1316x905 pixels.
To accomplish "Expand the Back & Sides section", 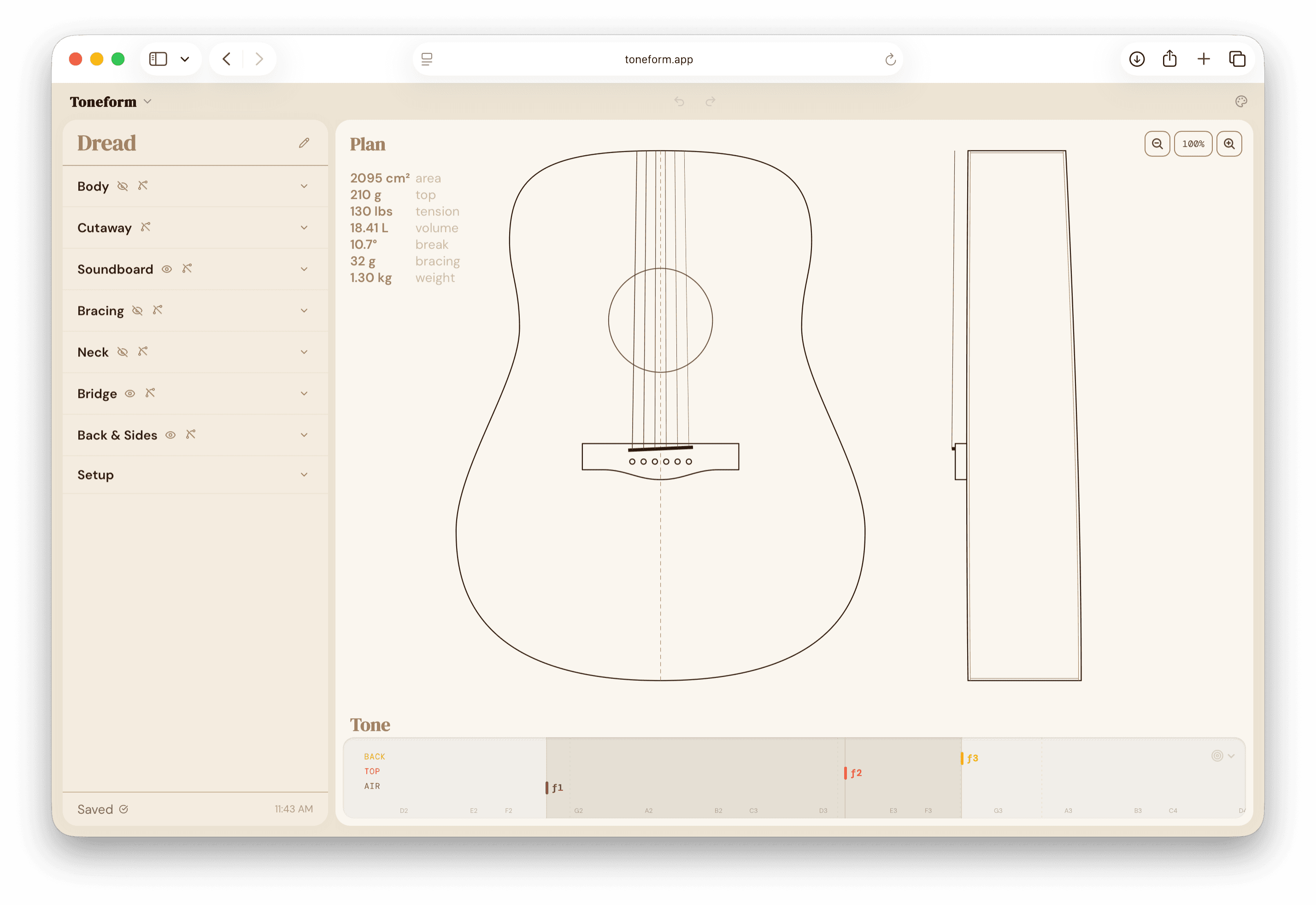I will [305, 435].
